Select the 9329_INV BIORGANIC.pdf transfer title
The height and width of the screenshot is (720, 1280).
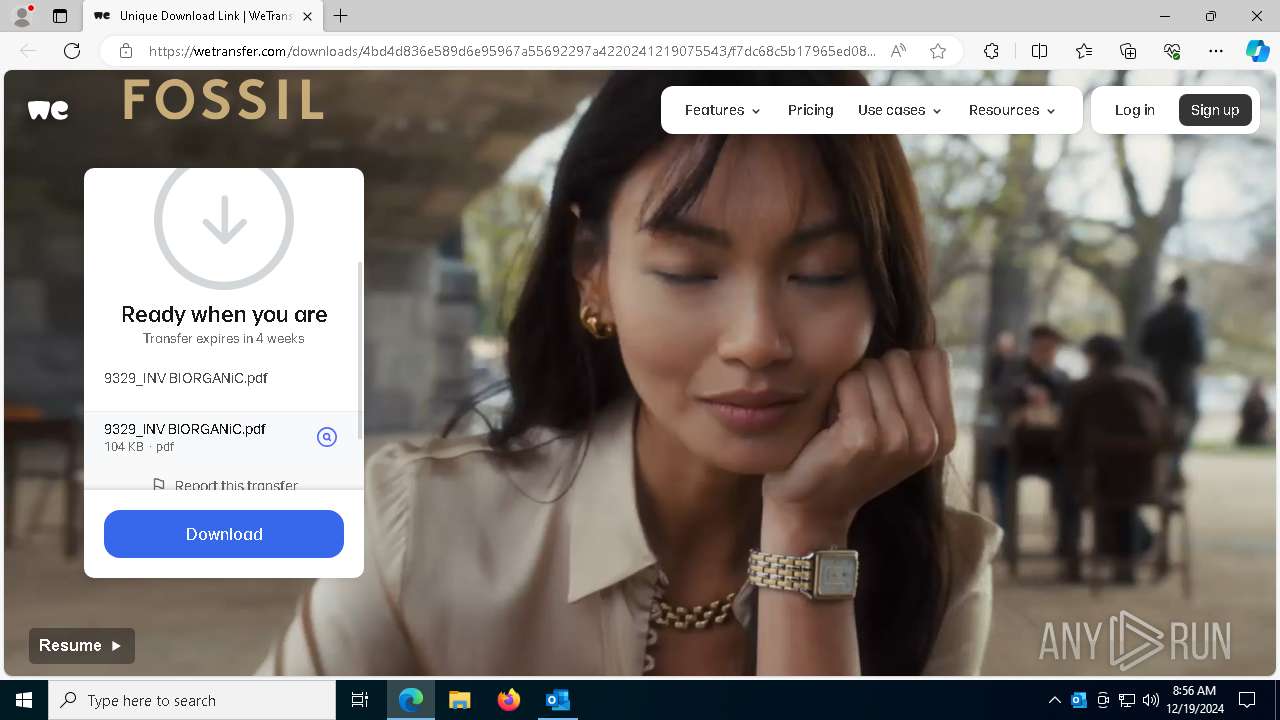[186, 378]
